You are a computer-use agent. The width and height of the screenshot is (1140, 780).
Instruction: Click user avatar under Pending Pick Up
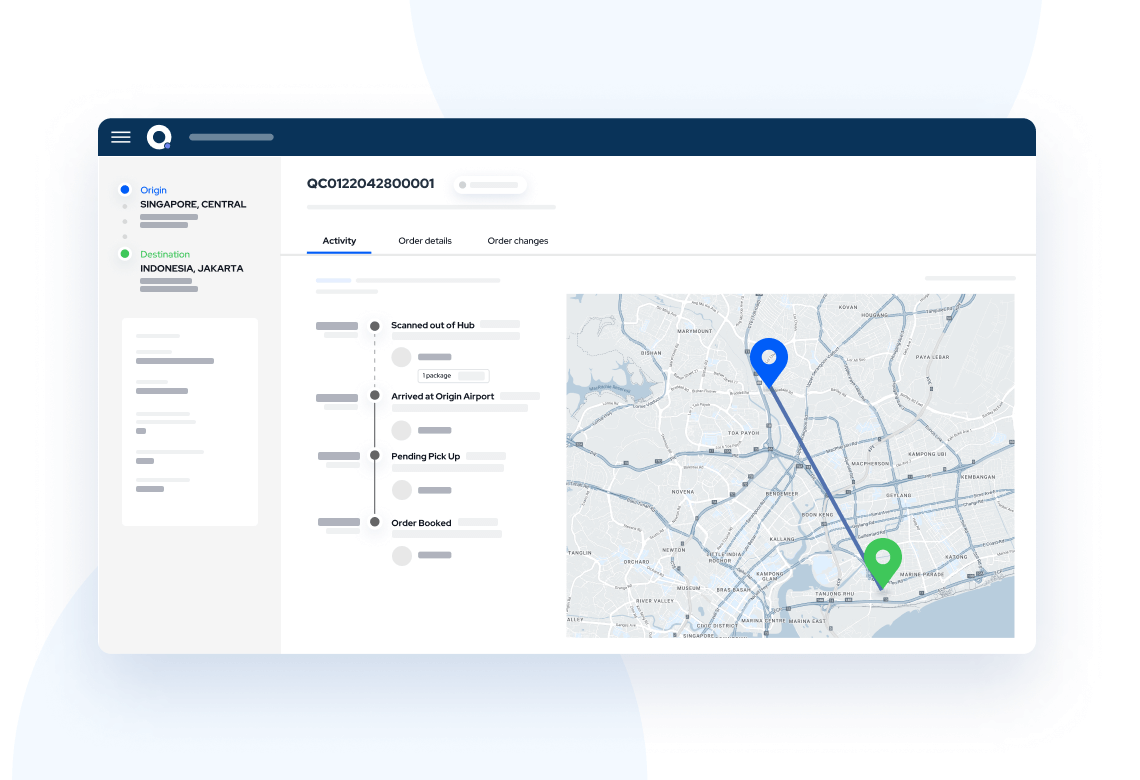coord(402,490)
